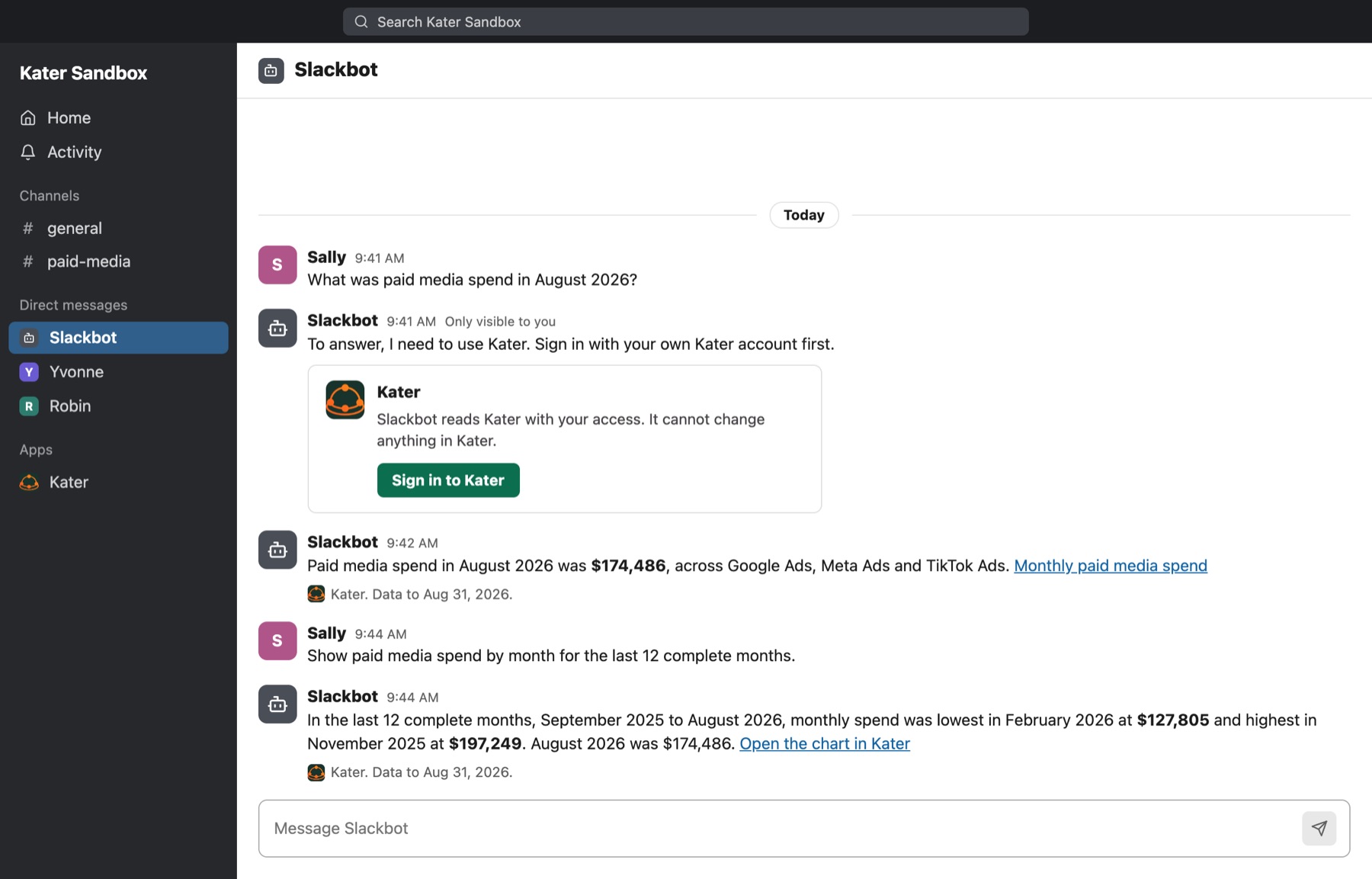1372x879 pixels.
Task: Open Home in the sidebar
Action: (118, 118)
